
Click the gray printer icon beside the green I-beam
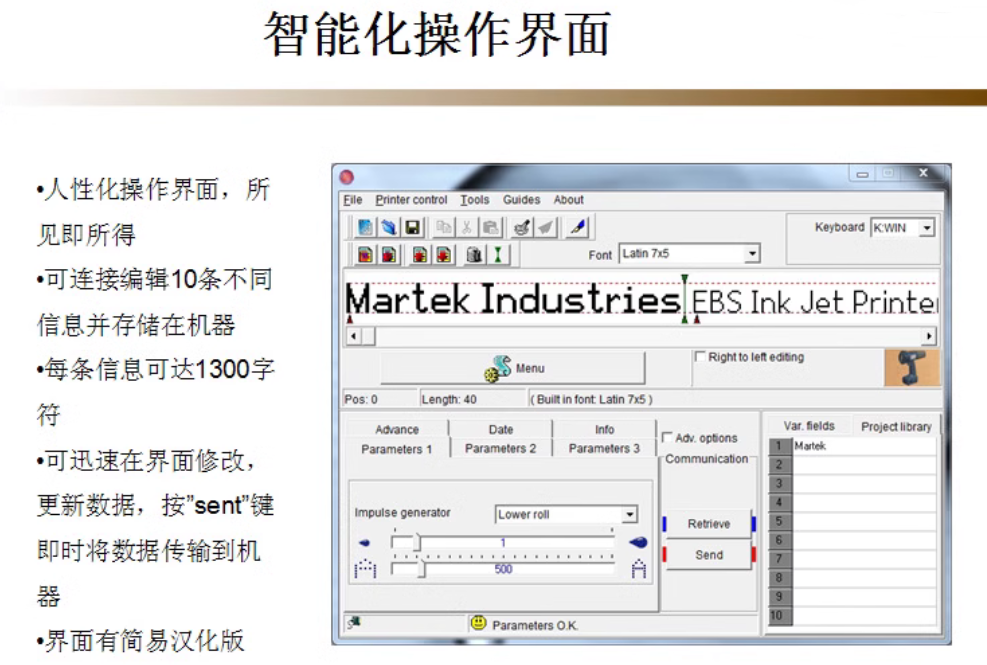[x=474, y=254]
